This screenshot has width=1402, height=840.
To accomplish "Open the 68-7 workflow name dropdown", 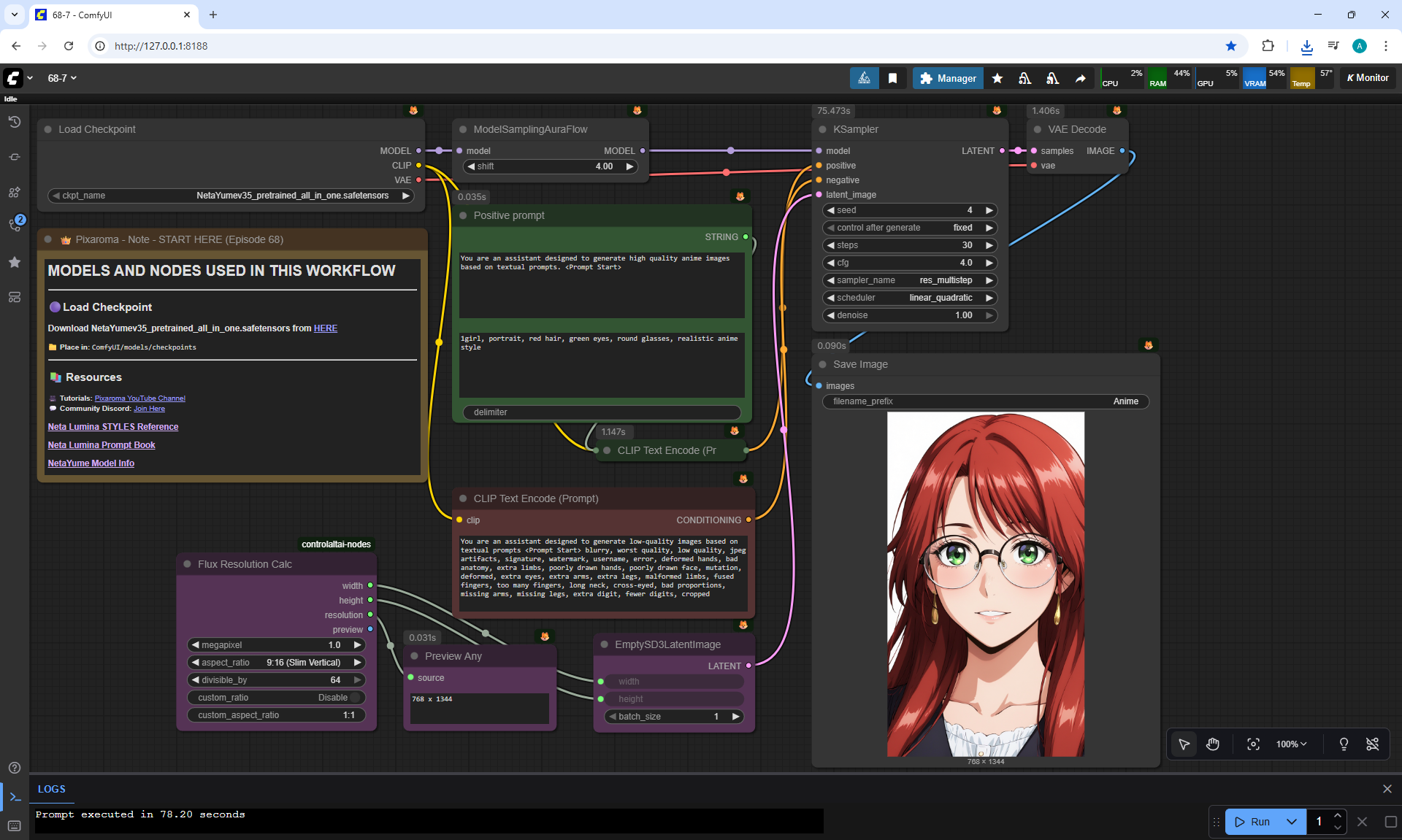I will 62,78.
